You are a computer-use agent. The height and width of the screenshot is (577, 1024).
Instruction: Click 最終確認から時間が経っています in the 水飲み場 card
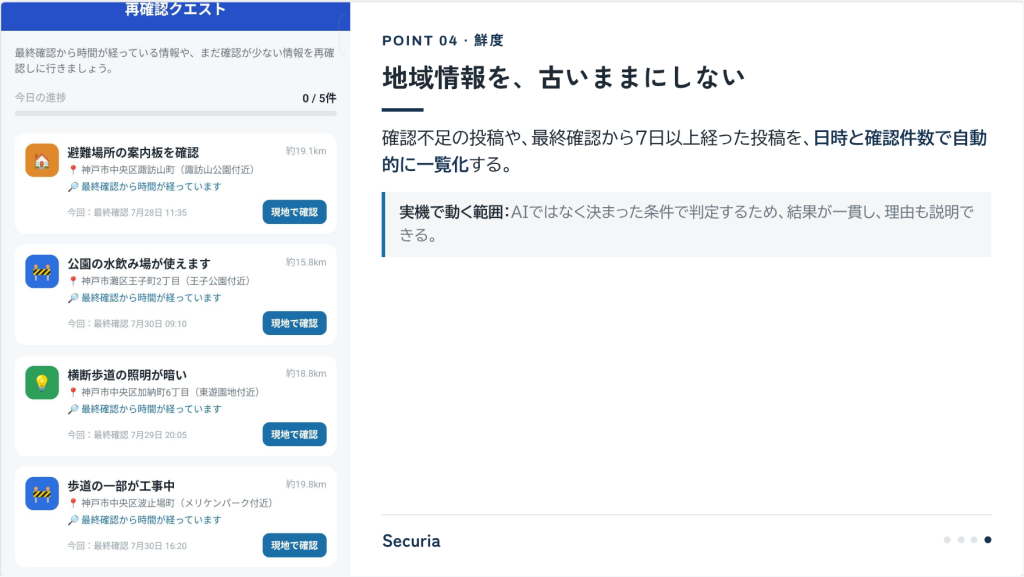151,298
